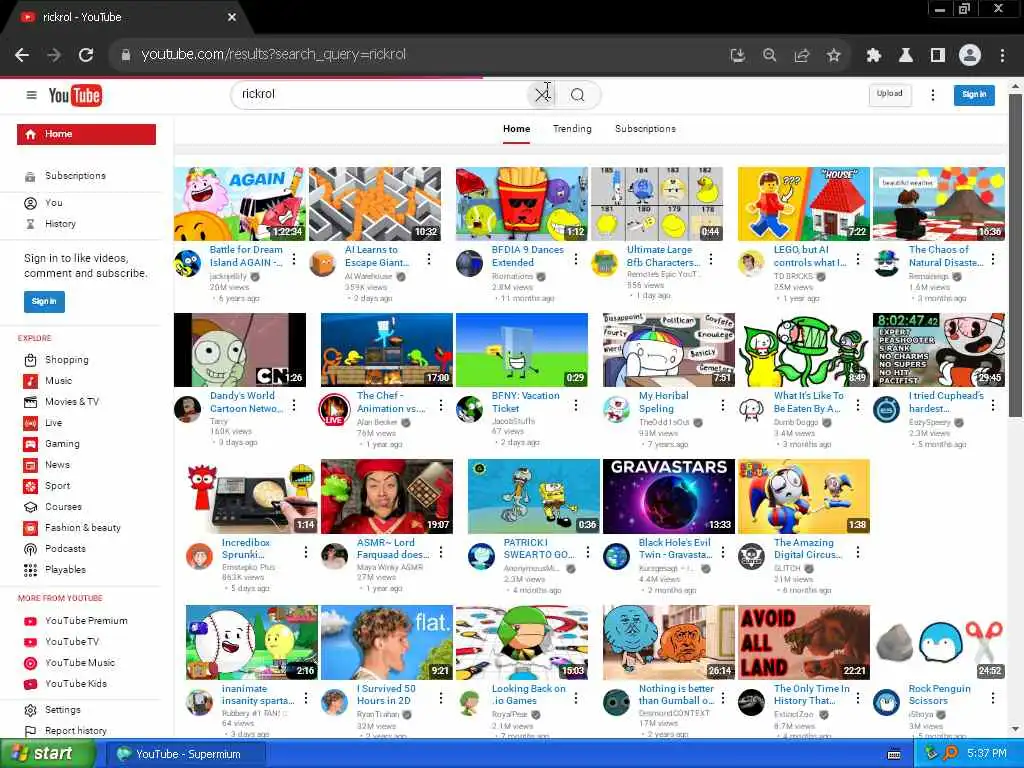Click the Upload button
The image size is (1024, 768).
tap(889, 95)
